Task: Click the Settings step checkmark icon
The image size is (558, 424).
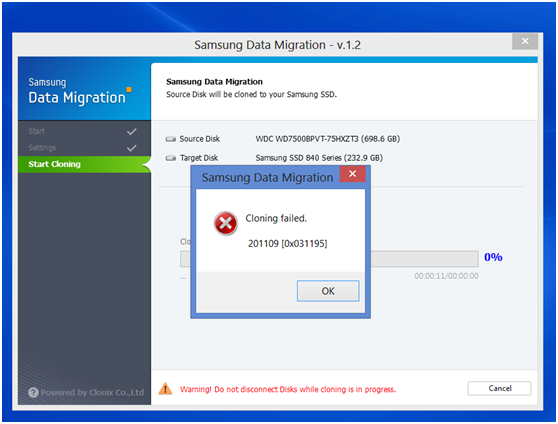Action: coord(132,148)
